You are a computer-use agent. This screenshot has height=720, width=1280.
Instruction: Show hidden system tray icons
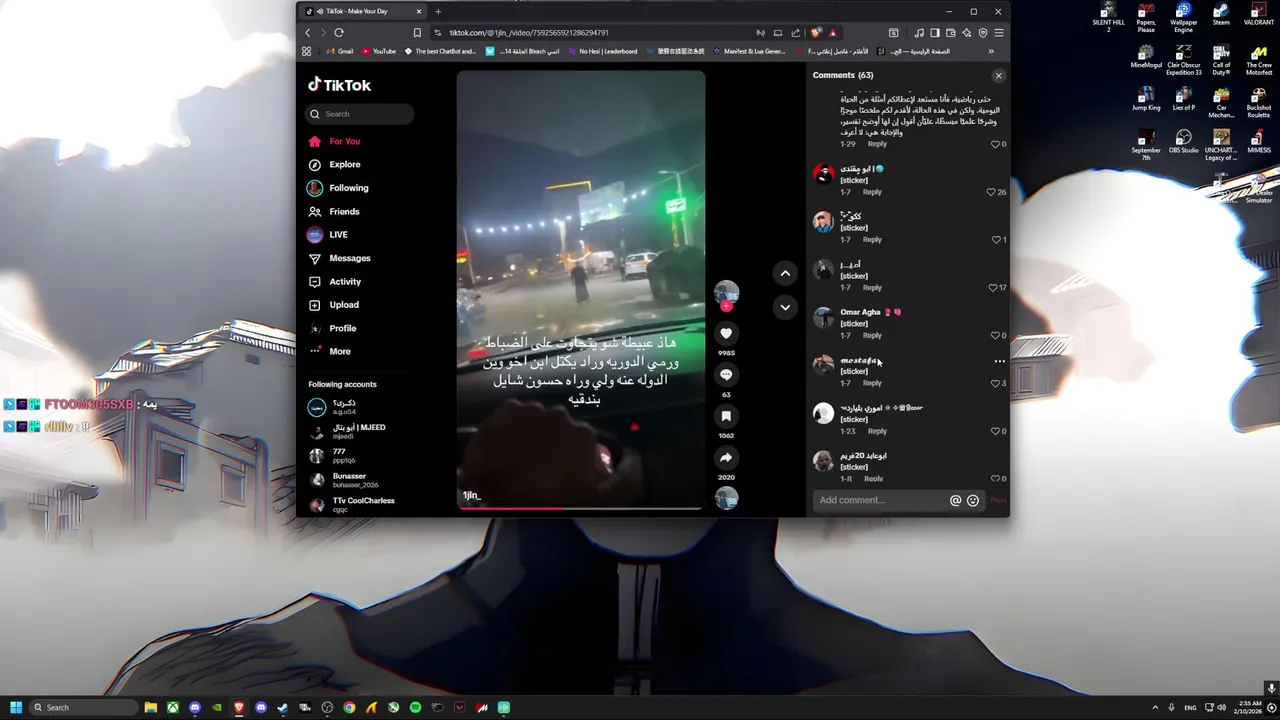(x=1155, y=707)
